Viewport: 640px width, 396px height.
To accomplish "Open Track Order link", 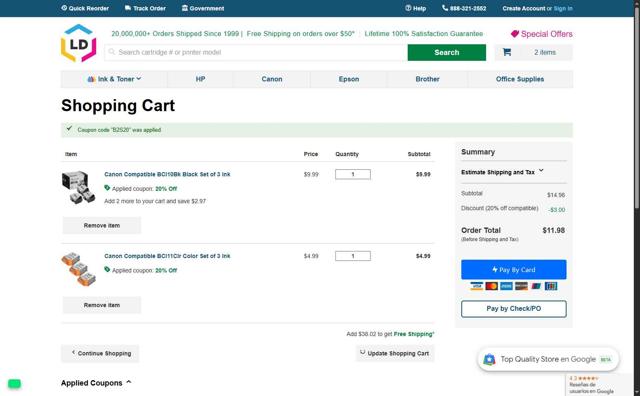I will coord(145,8).
